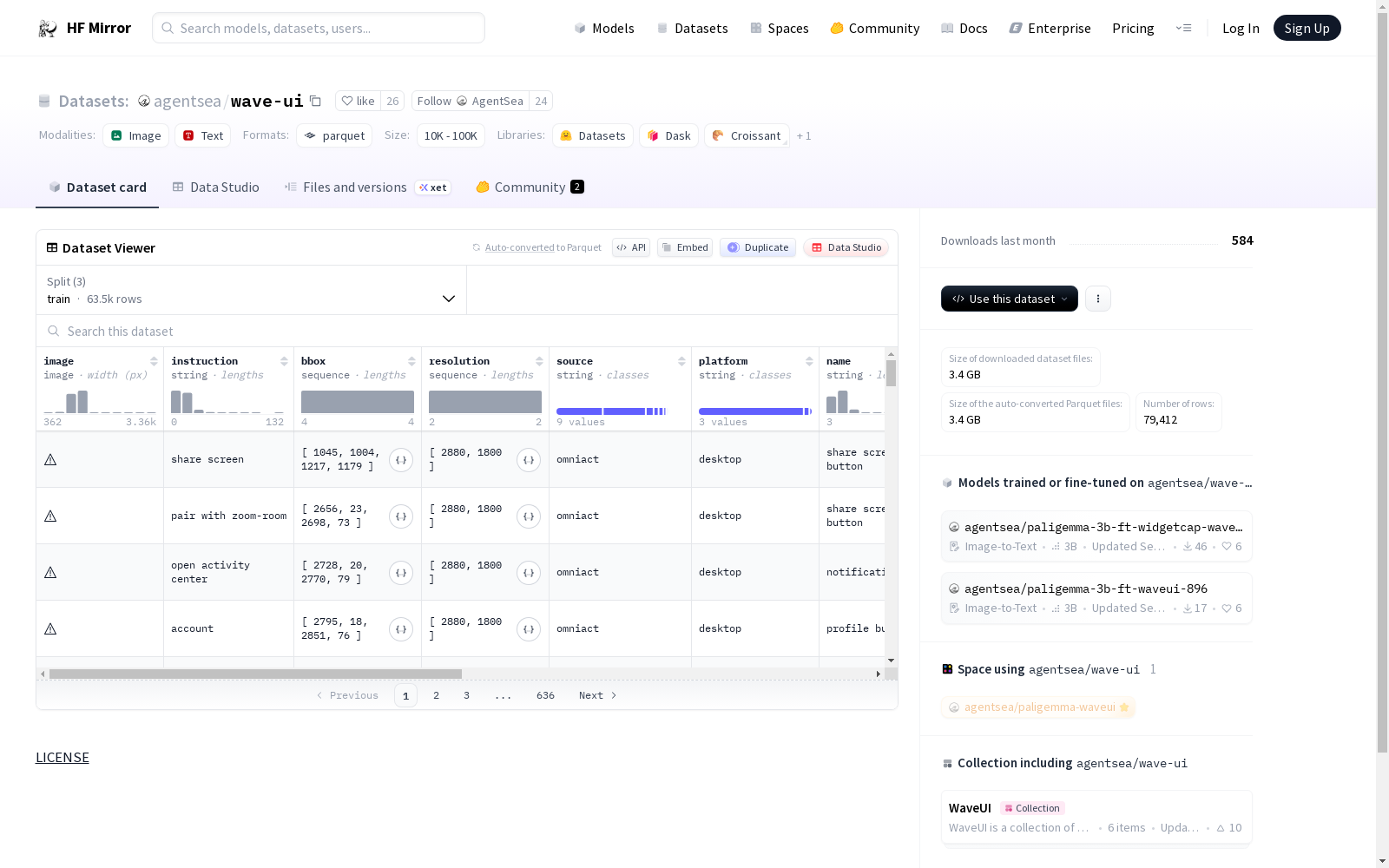
Task: Focus the Search models, datasets, users field
Action: (319, 28)
